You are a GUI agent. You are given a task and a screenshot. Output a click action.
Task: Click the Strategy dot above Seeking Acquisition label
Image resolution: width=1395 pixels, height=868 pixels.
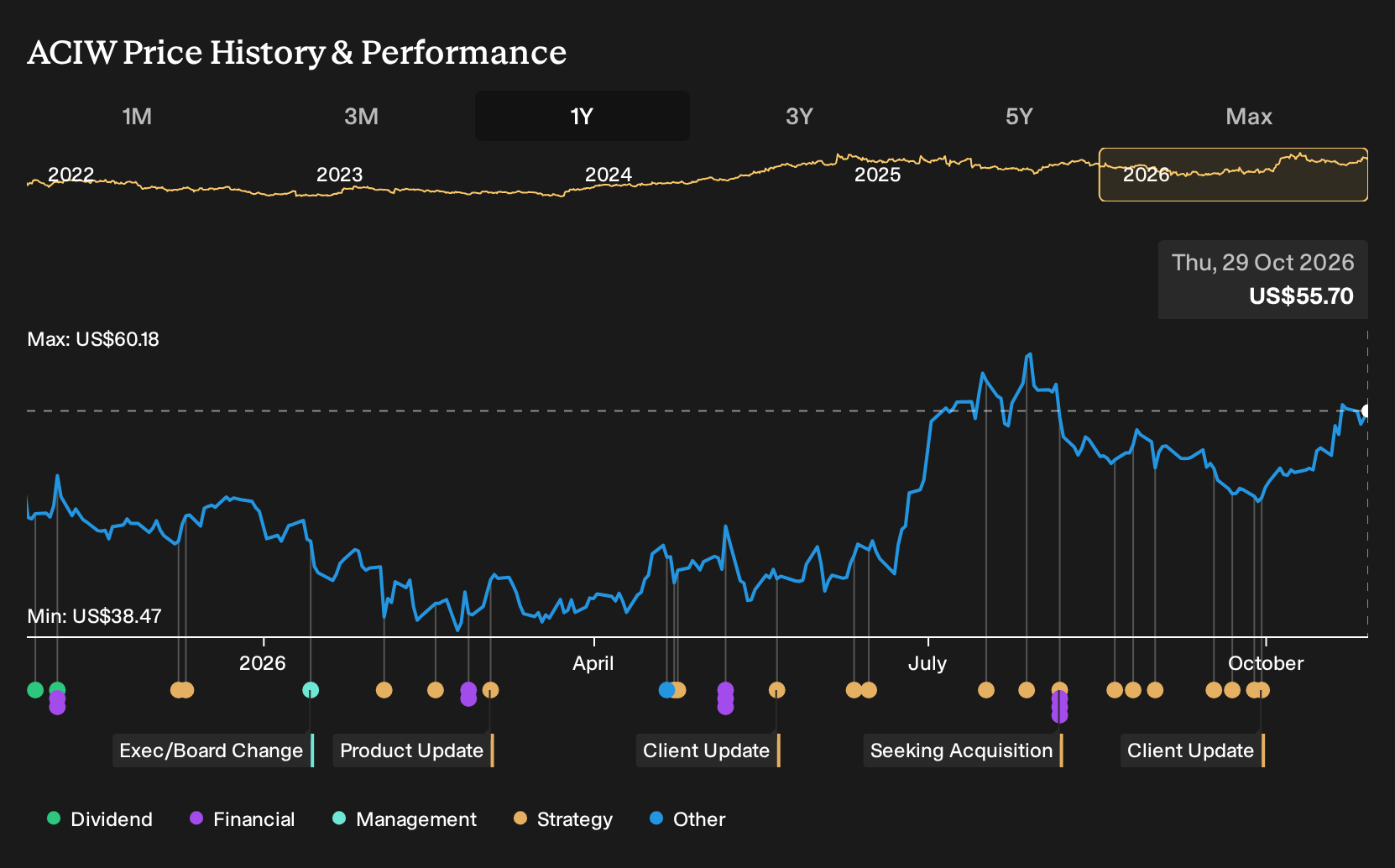(x=1059, y=689)
